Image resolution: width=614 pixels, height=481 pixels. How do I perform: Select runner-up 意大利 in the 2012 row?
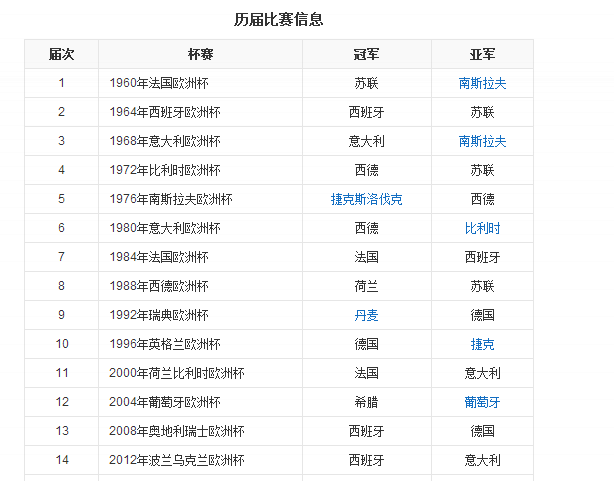click(x=482, y=460)
